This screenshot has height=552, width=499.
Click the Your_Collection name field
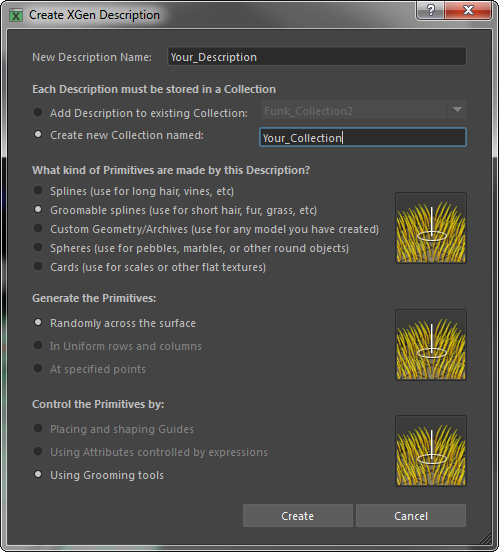pos(363,137)
